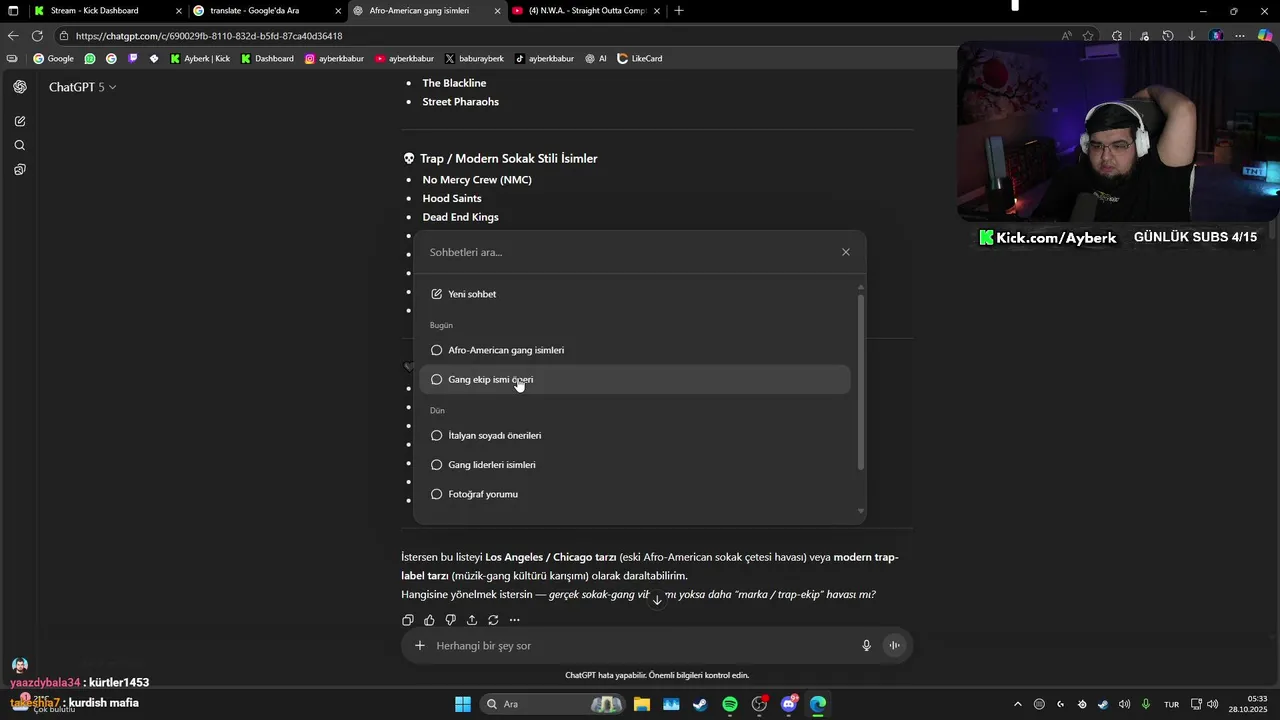This screenshot has width=1280, height=720.
Task: Click the ChatGPT logo in sidebar
Action: 20,87
